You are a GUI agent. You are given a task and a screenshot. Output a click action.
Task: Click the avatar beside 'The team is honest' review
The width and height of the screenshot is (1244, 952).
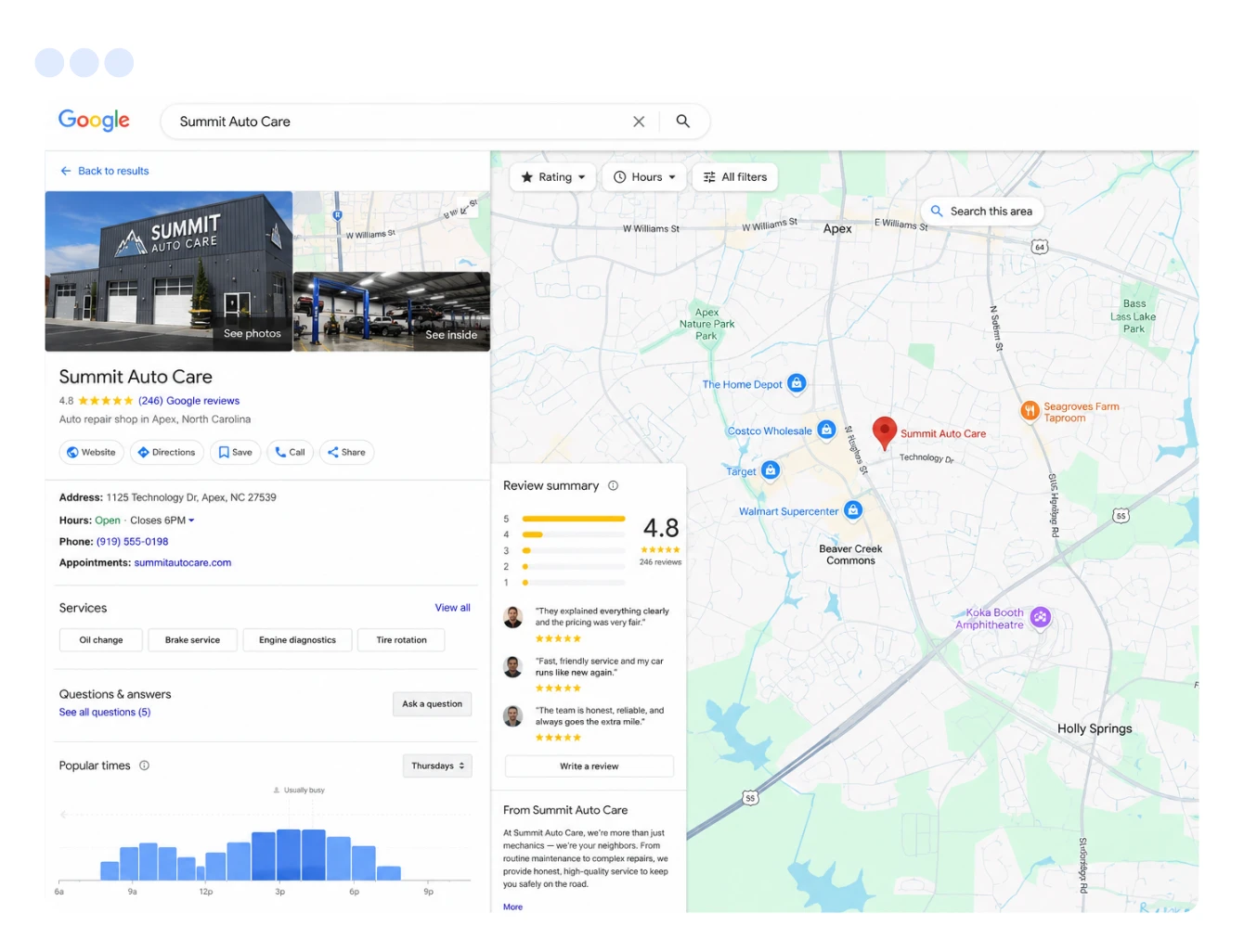[x=513, y=716]
